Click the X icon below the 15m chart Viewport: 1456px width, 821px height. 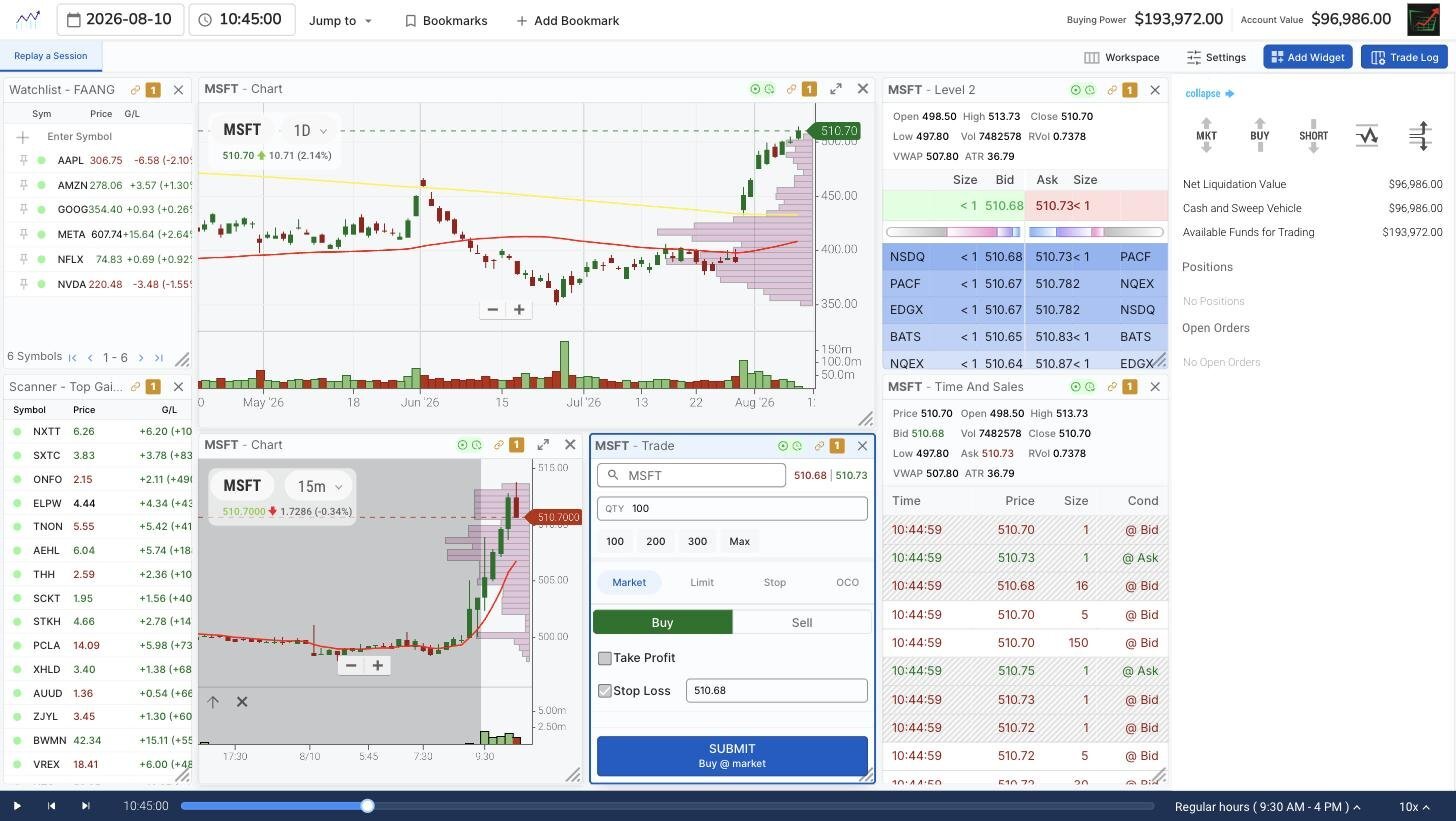[x=242, y=702]
